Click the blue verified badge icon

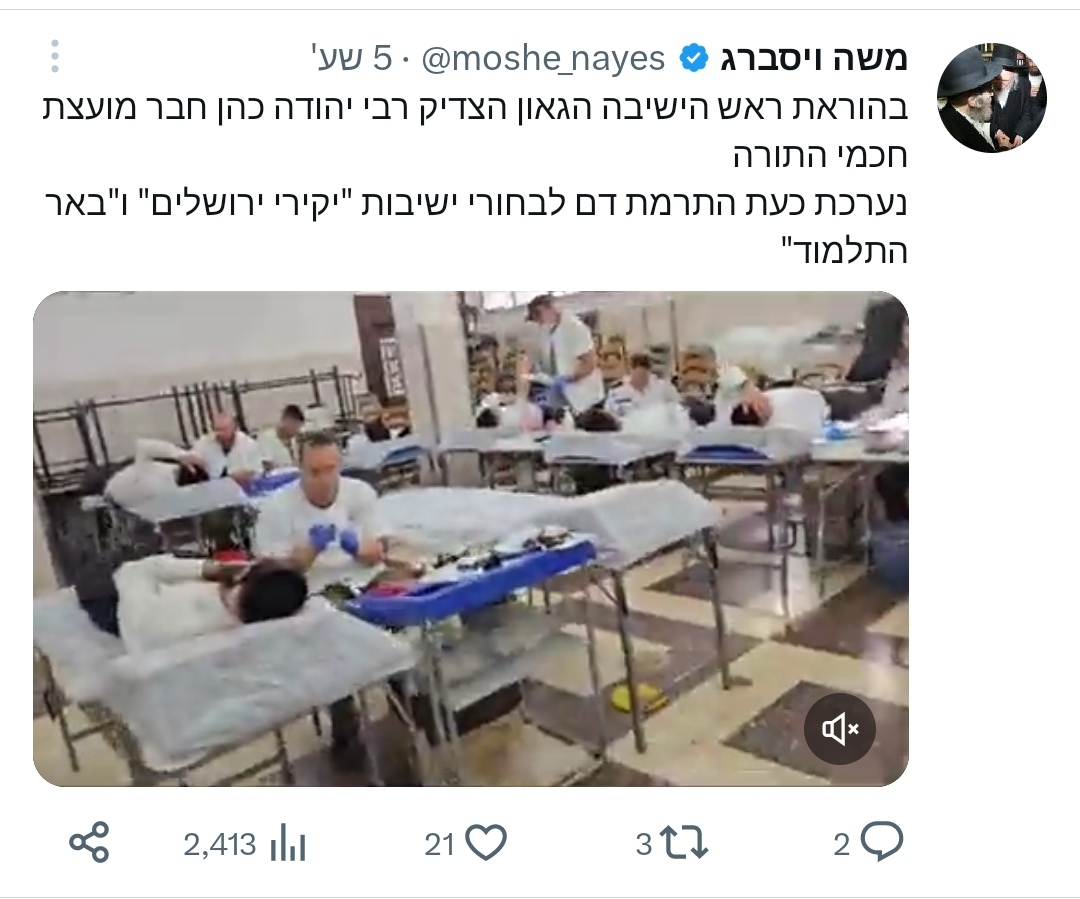point(694,59)
